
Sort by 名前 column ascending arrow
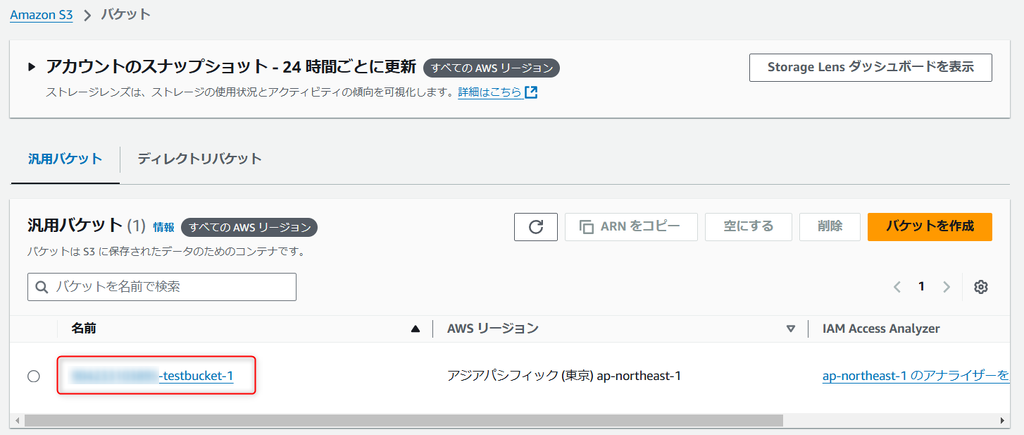coord(415,329)
